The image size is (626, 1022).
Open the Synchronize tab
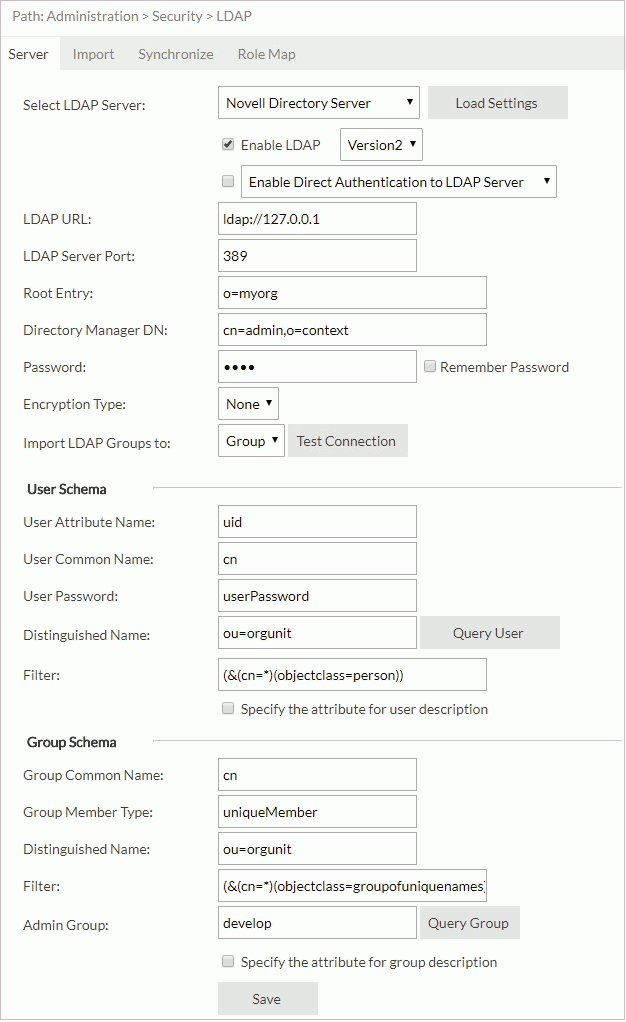coord(175,54)
